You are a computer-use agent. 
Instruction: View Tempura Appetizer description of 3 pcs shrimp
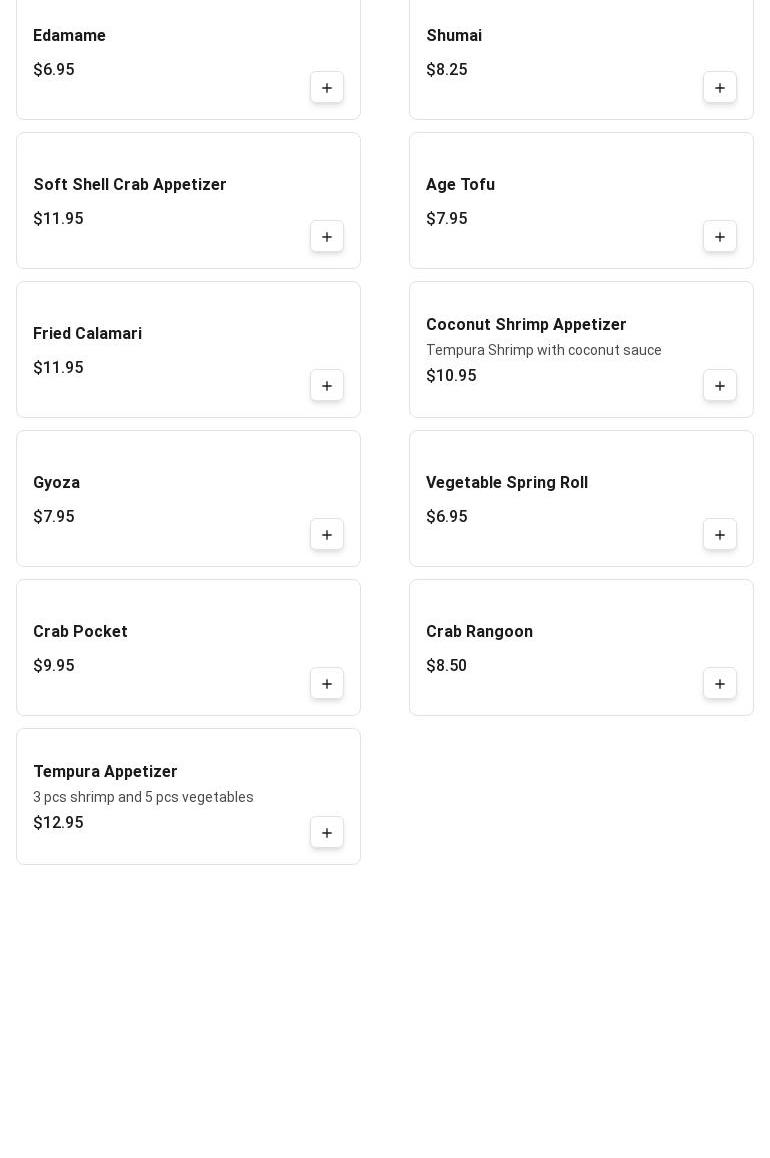143,797
